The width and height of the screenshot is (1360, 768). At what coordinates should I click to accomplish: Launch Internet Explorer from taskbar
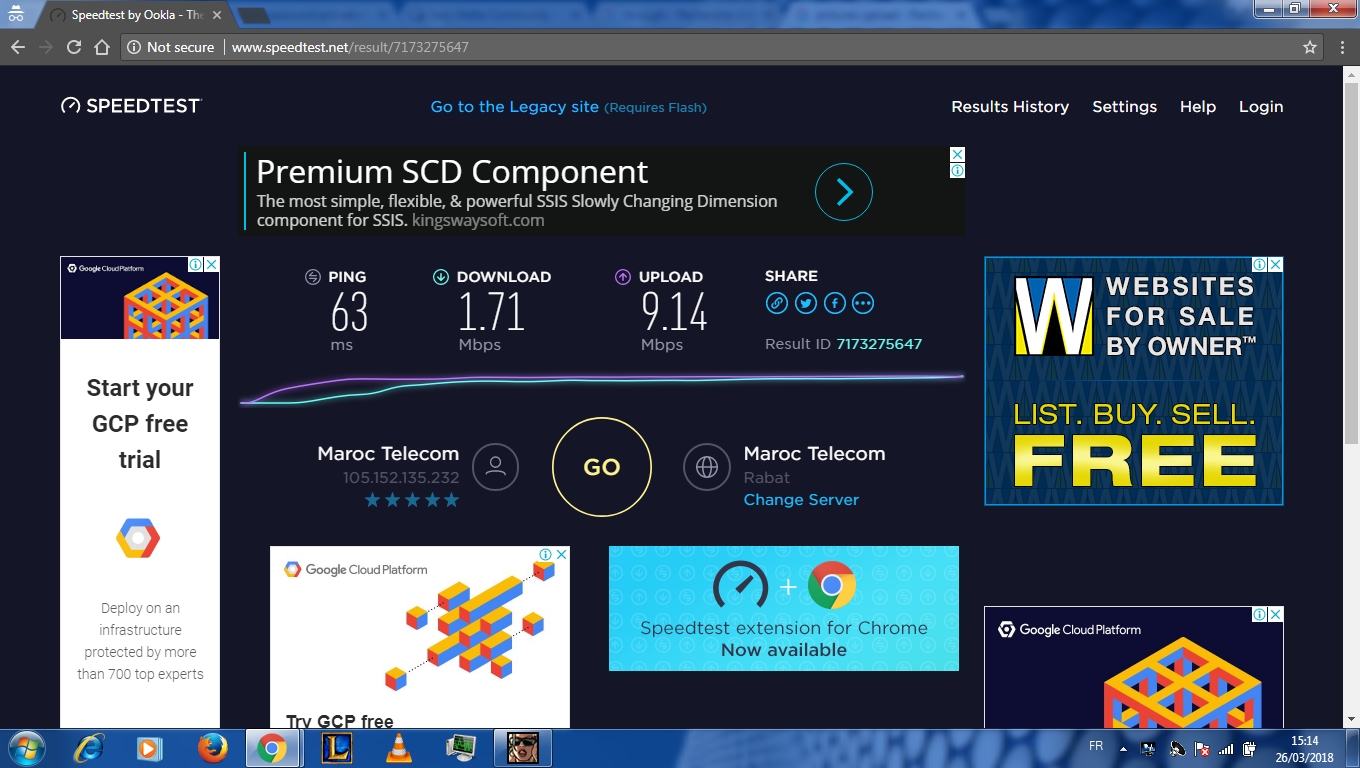90,748
